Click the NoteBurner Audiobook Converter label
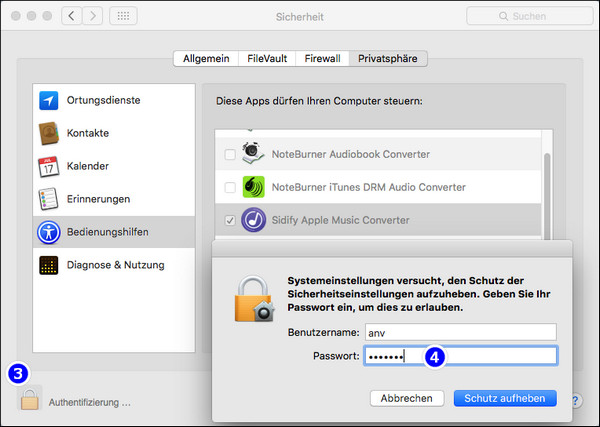 [x=351, y=154]
